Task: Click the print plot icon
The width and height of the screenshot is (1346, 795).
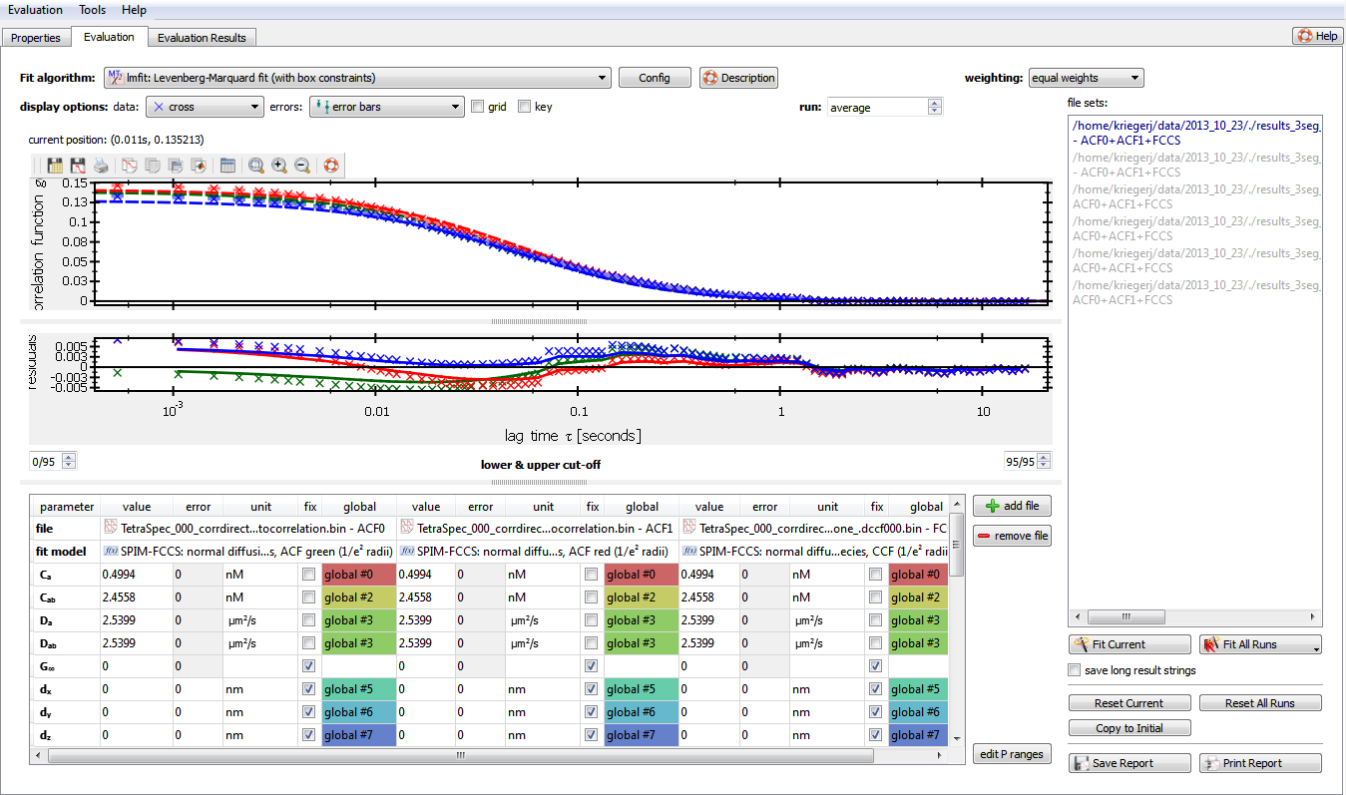Action: pyautogui.click(x=100, y=166)
